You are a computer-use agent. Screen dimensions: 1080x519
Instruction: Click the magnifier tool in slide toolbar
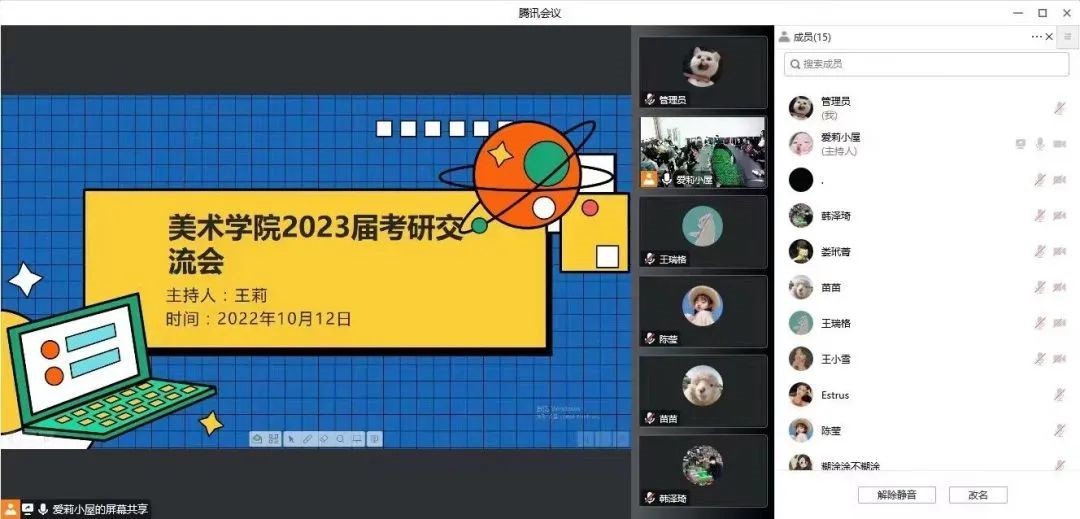coord(340,438)
